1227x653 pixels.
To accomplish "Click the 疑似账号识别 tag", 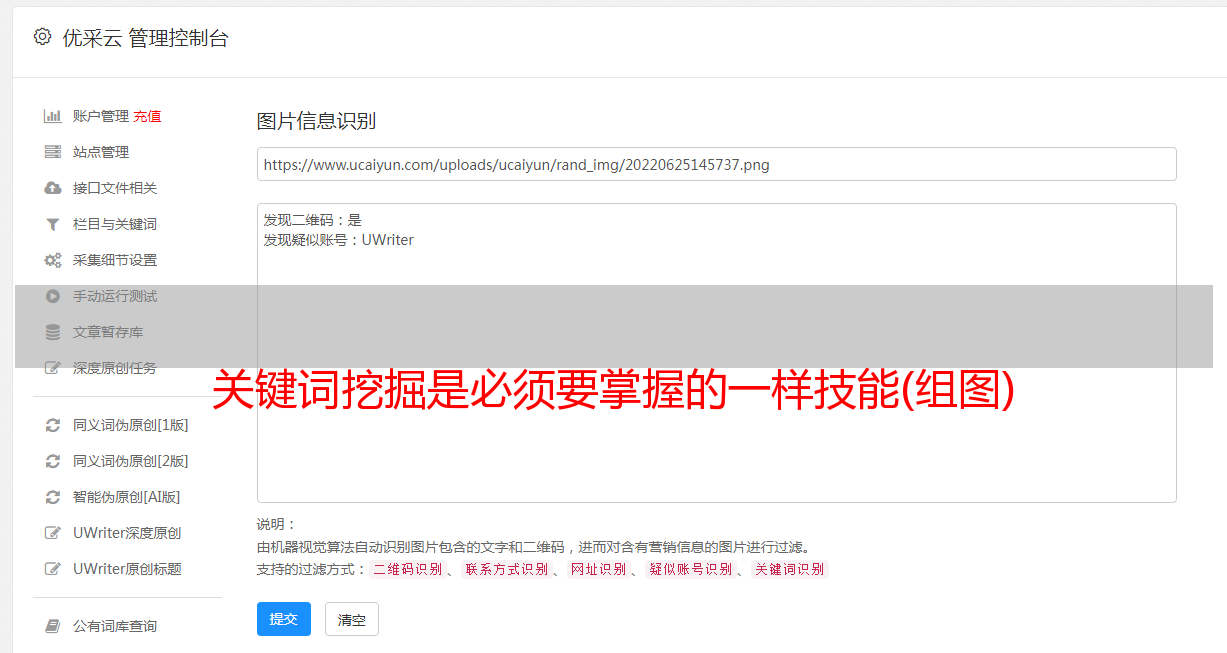I will point(690,569).
